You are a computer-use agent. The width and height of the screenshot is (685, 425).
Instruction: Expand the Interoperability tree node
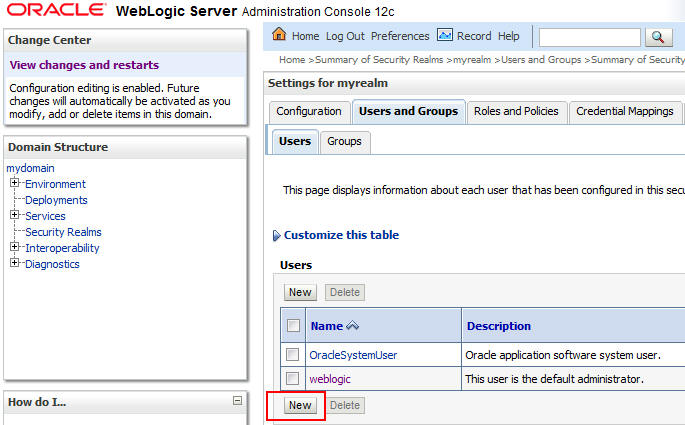[14, 247]
